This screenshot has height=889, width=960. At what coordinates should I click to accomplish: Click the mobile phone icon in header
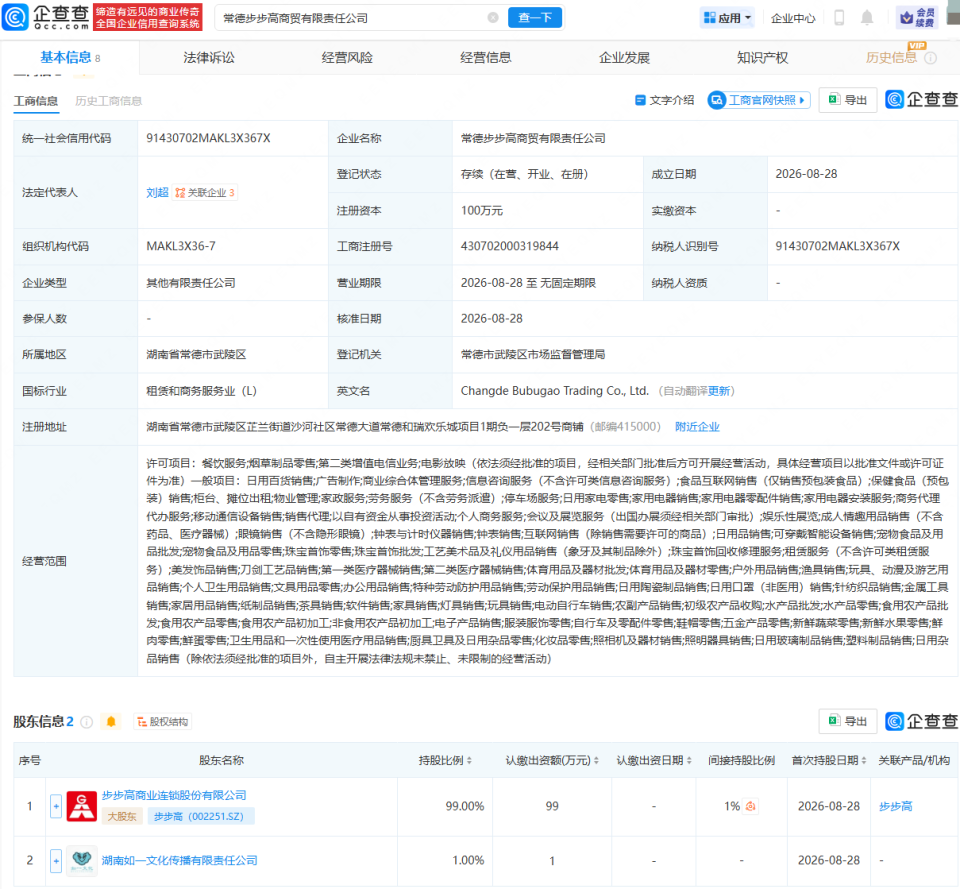839,18
